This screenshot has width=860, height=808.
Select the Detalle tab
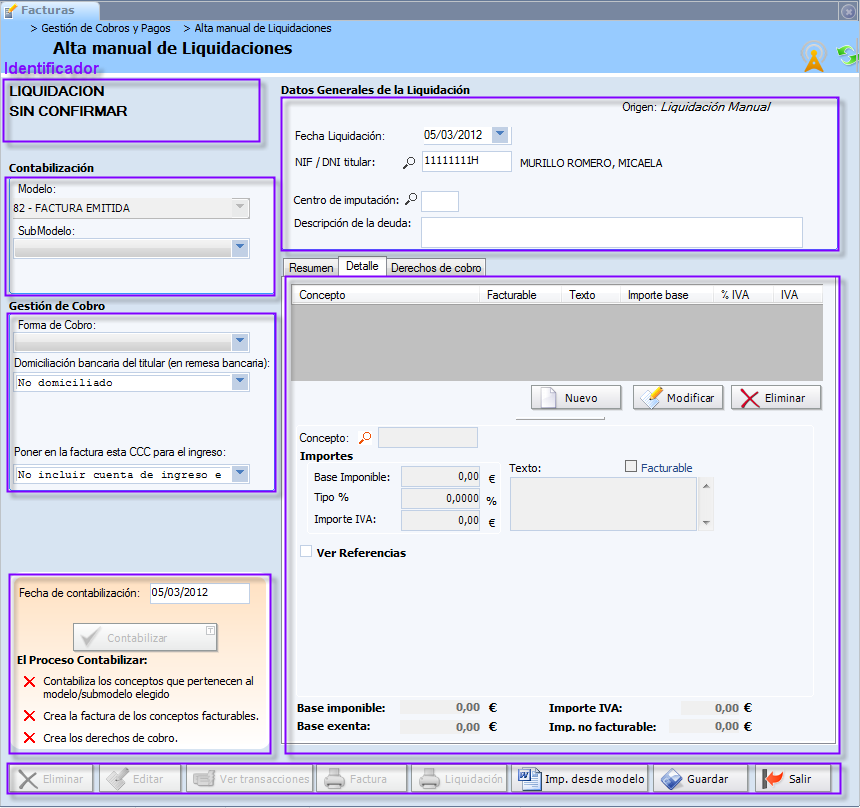point(362,266)
